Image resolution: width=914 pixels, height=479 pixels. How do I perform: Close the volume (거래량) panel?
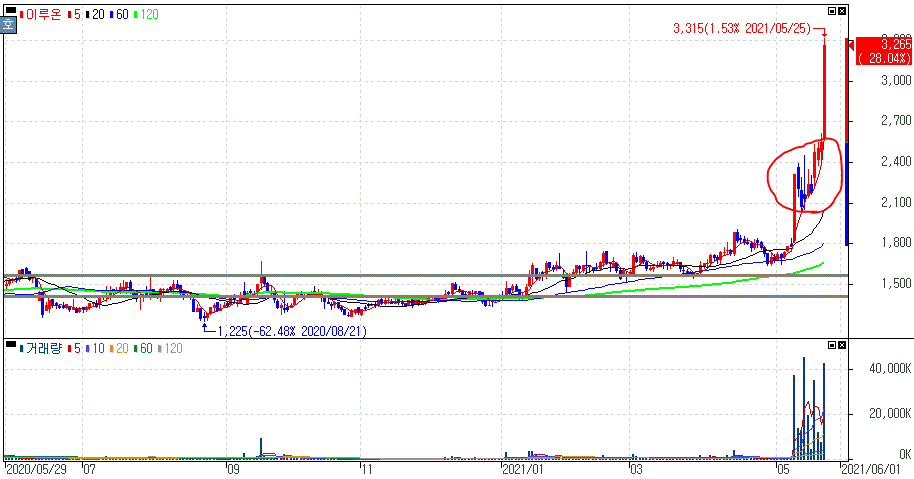(842, 345)
